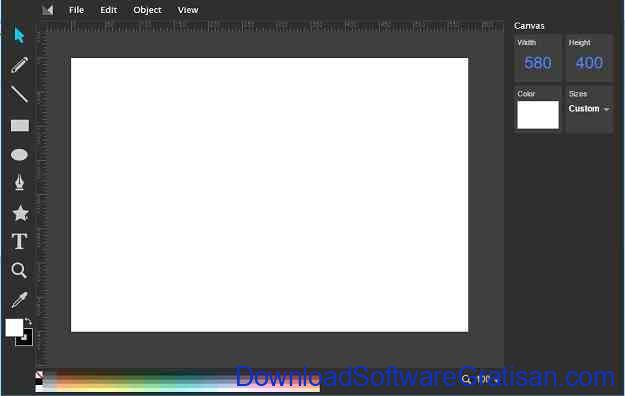Select the Pen path tool
Image resolution: width=625 pixels, height=396 pixels.
(x=19, y=183)
